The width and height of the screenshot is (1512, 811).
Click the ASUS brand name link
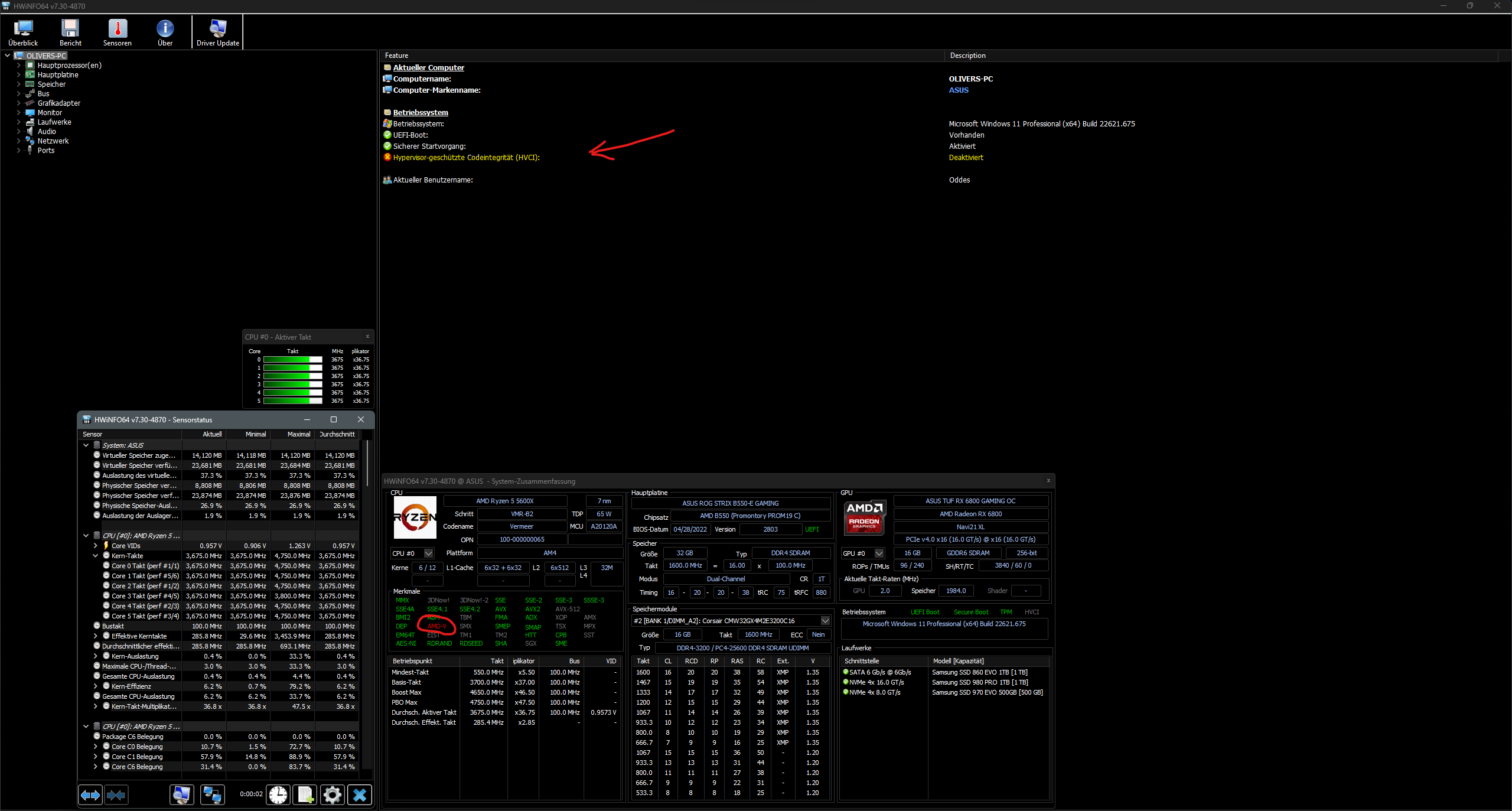958,90
